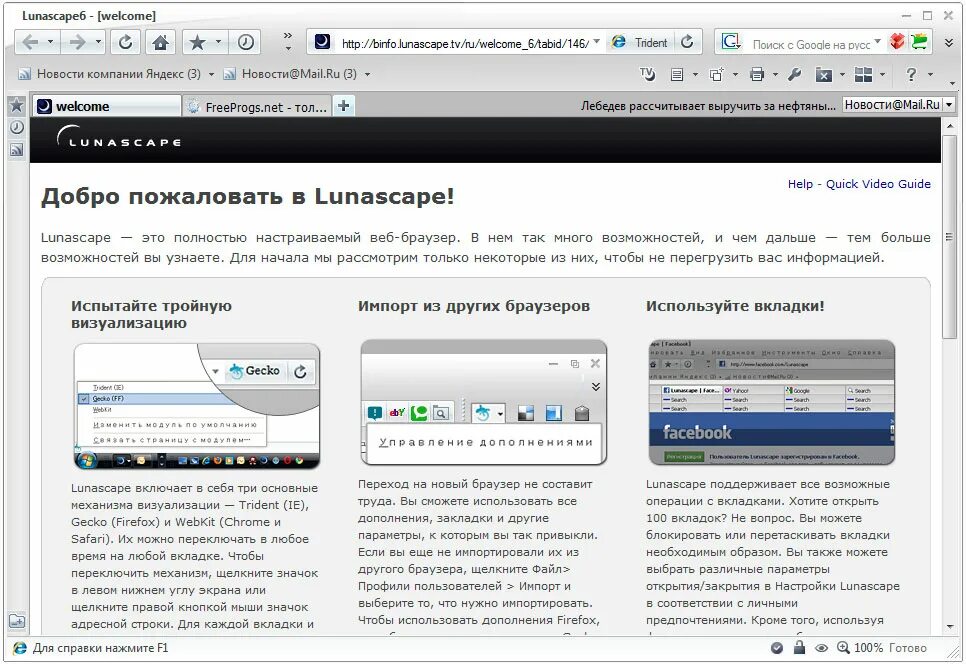Click the 100% zoom magnifier control
This screenshot has height=664, width=966.
[x=859, y=648]
